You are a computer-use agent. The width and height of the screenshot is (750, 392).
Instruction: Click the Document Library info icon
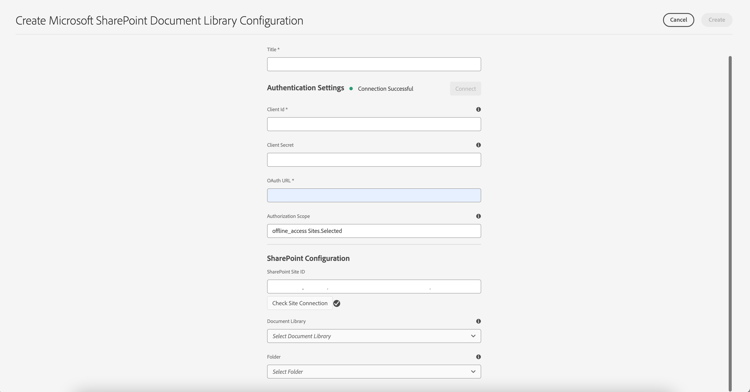point(478,321)
